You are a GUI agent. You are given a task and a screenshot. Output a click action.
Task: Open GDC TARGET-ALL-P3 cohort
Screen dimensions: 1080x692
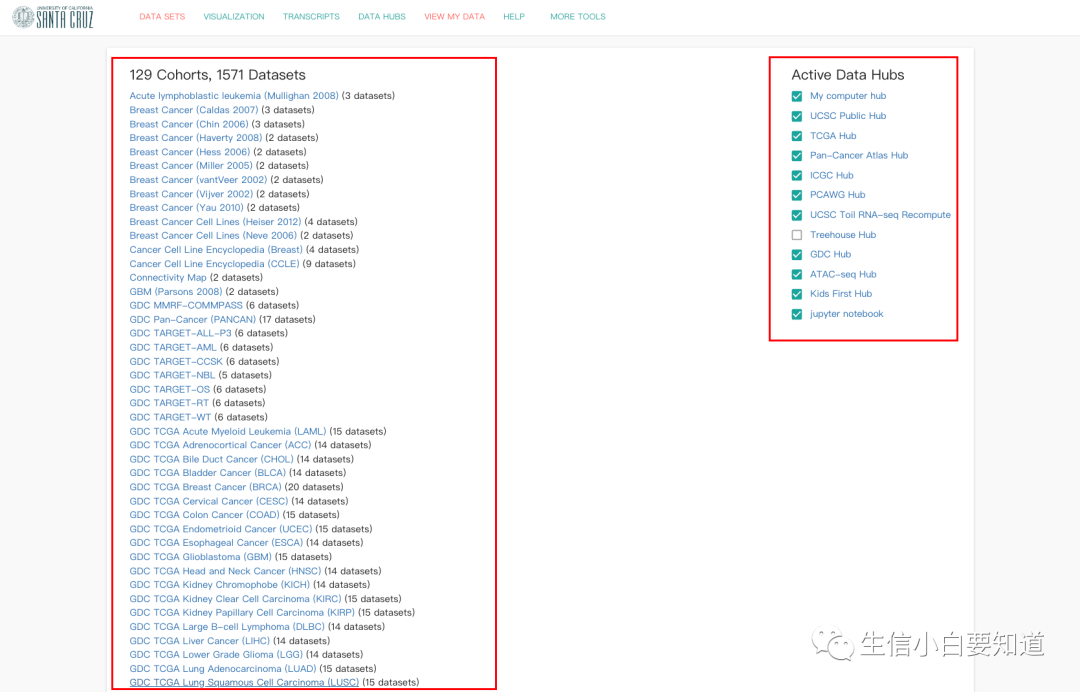[x=180, y=333]
